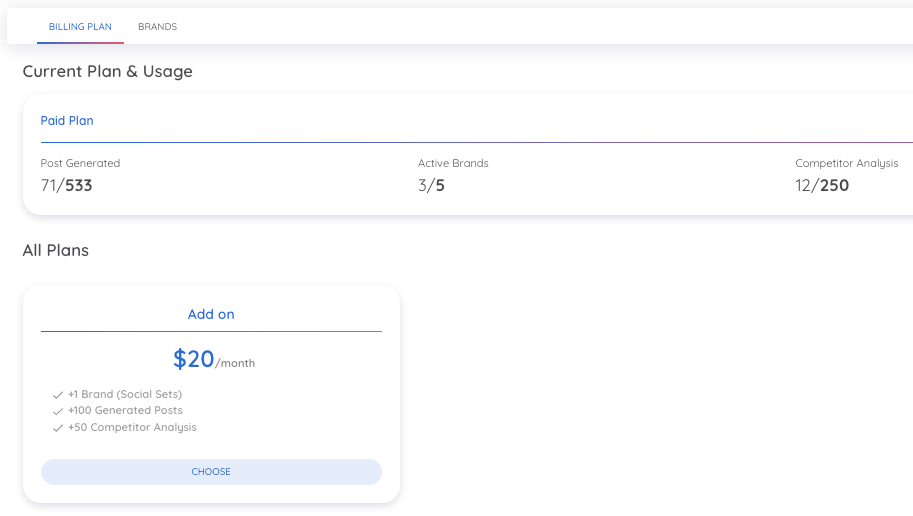Switch to the Brands tab
Screen dimensions: 913x516
[157, 27]
